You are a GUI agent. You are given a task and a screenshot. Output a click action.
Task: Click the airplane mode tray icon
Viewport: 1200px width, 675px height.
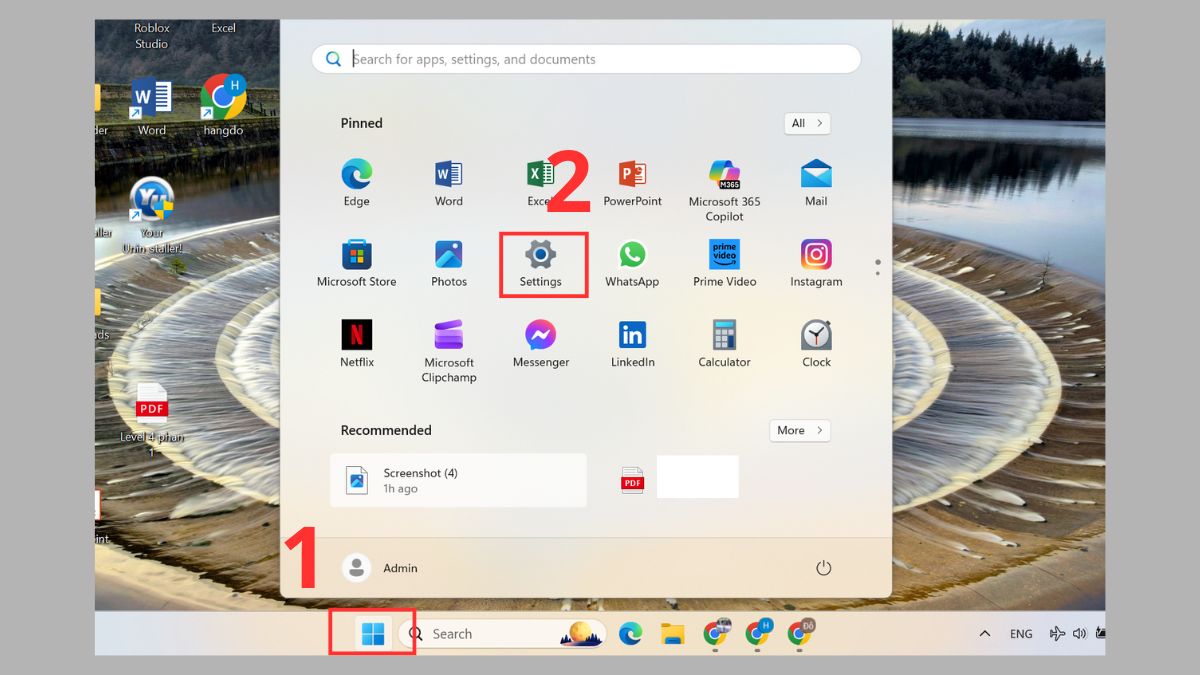[x=1057, y=633]
